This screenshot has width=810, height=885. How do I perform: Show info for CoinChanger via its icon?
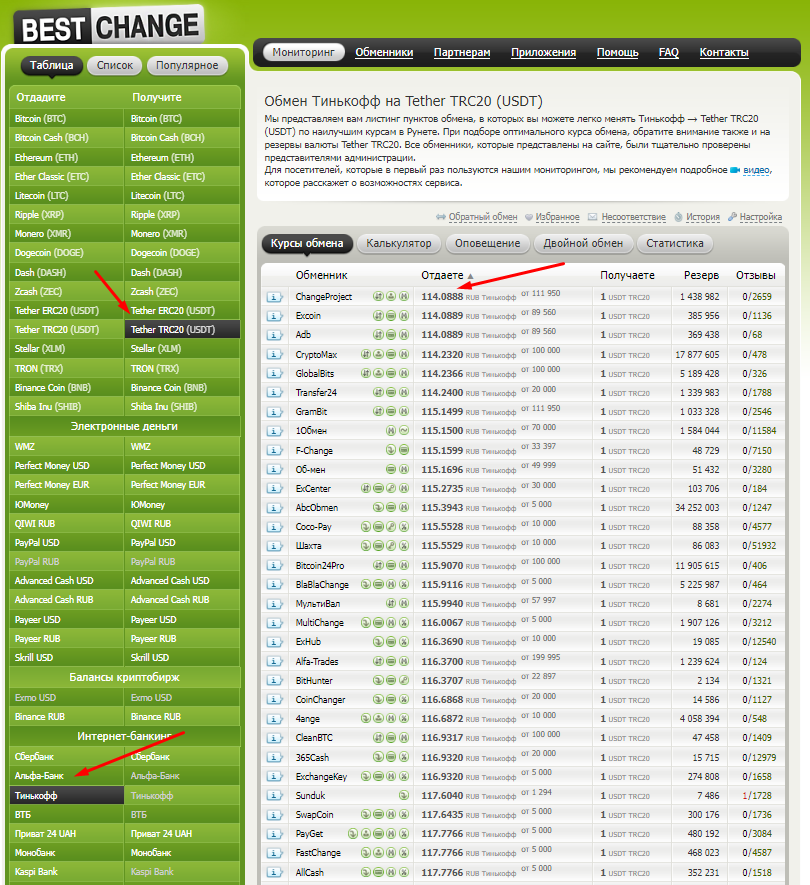point(274,700)
